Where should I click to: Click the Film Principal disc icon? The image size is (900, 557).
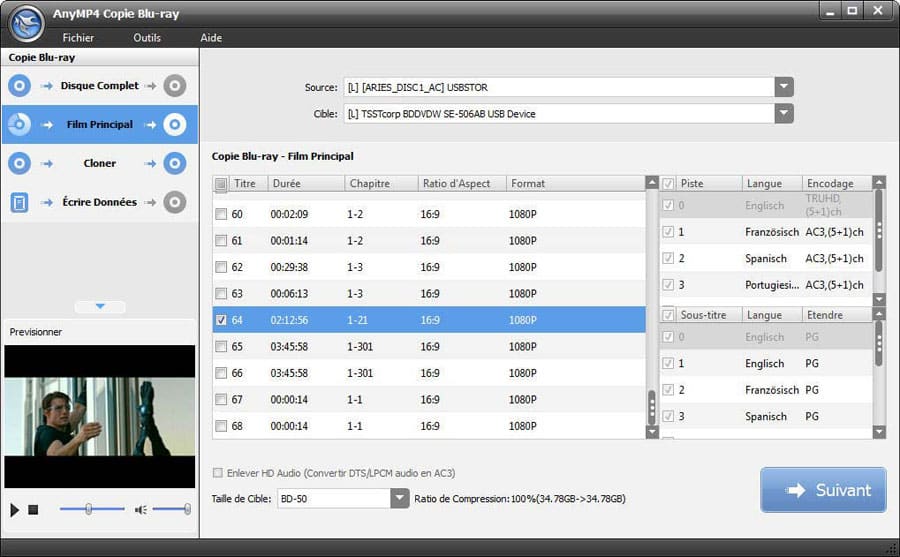click(x=19, y=125)
